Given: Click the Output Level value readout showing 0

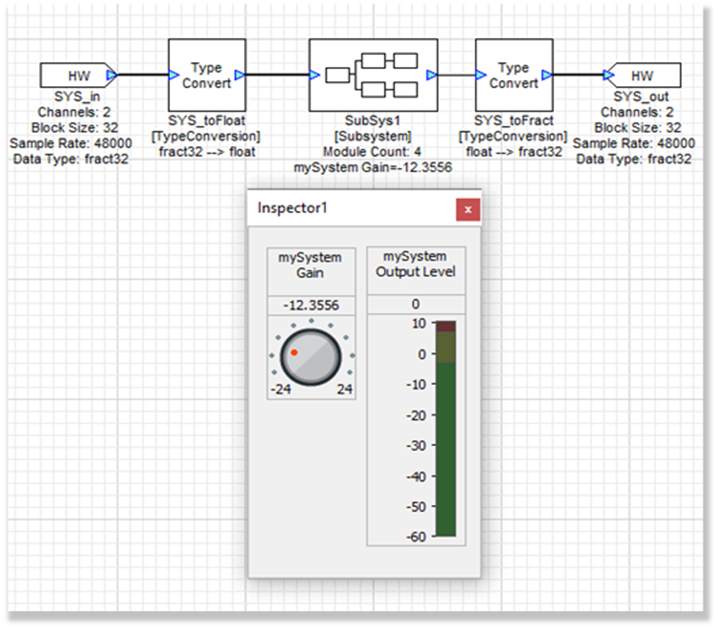Looking at the screenshot, I should pos(415,305).
